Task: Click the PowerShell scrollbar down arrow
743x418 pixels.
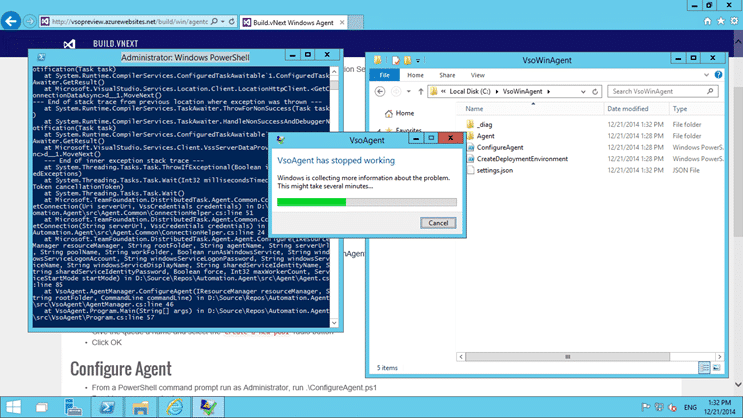Action: pyautogui.click(x=334, y=323)
